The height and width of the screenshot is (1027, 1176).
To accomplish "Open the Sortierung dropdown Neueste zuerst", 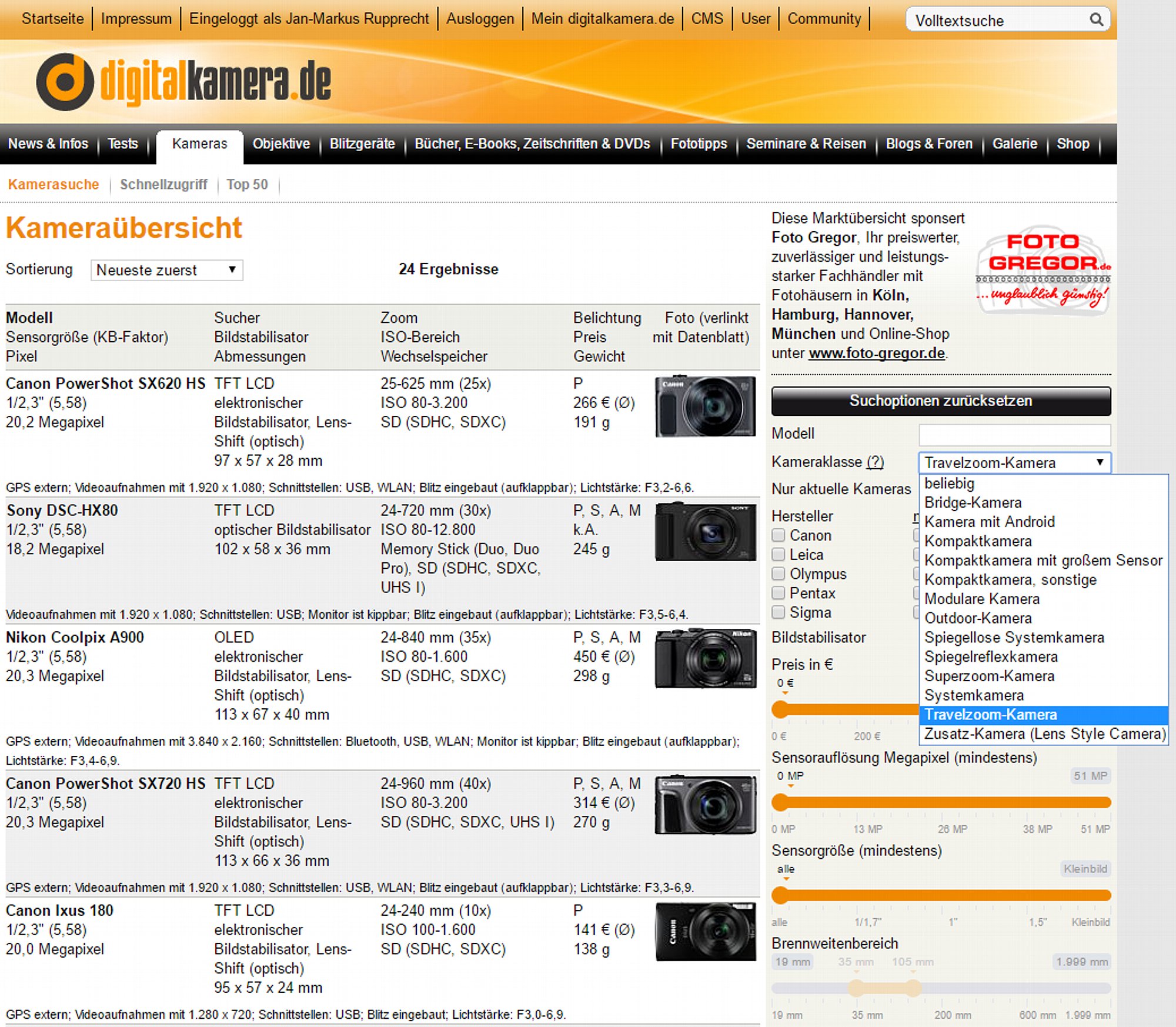I will tap(167, 270).
